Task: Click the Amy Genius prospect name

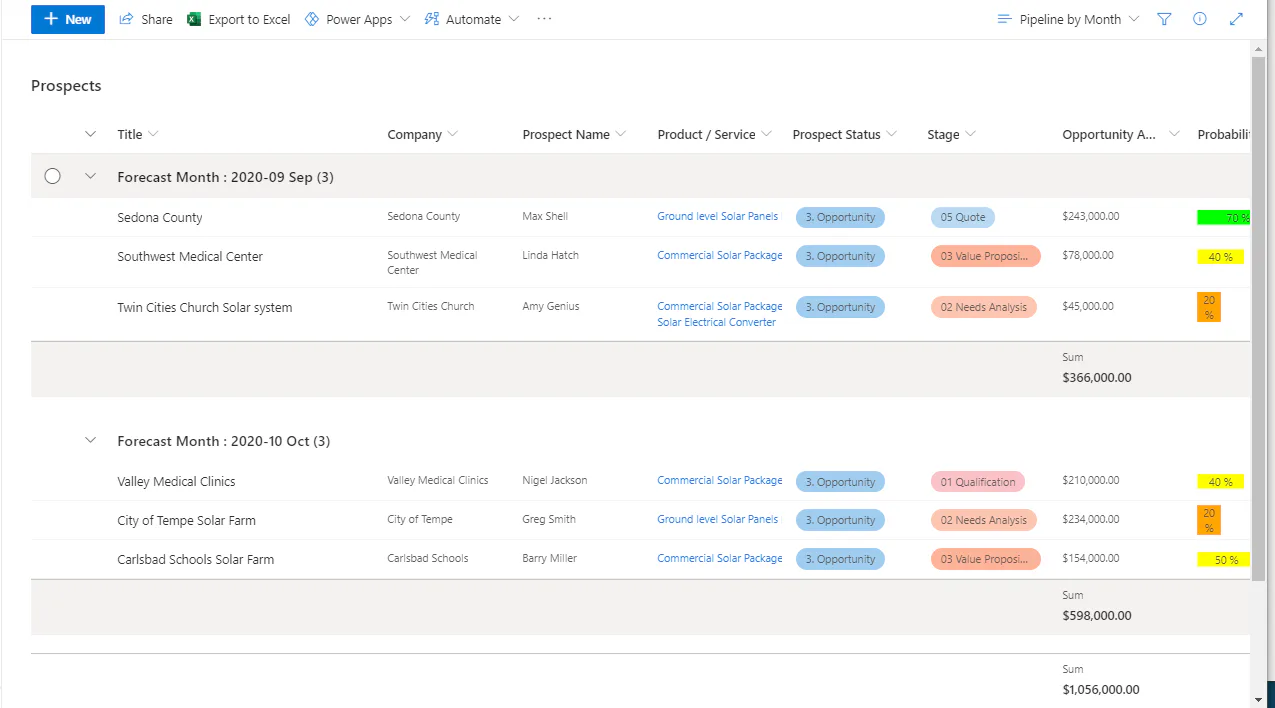Action: (551, 306)
